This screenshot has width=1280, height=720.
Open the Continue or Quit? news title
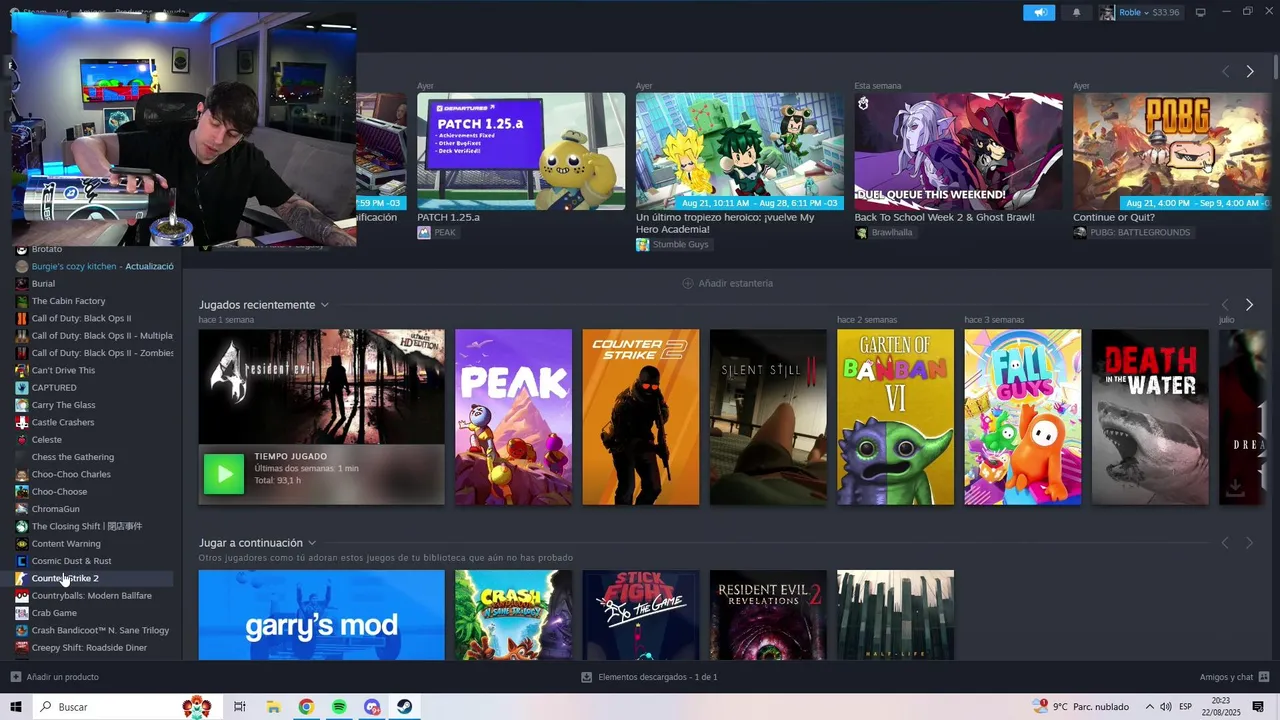(1114, 217)
